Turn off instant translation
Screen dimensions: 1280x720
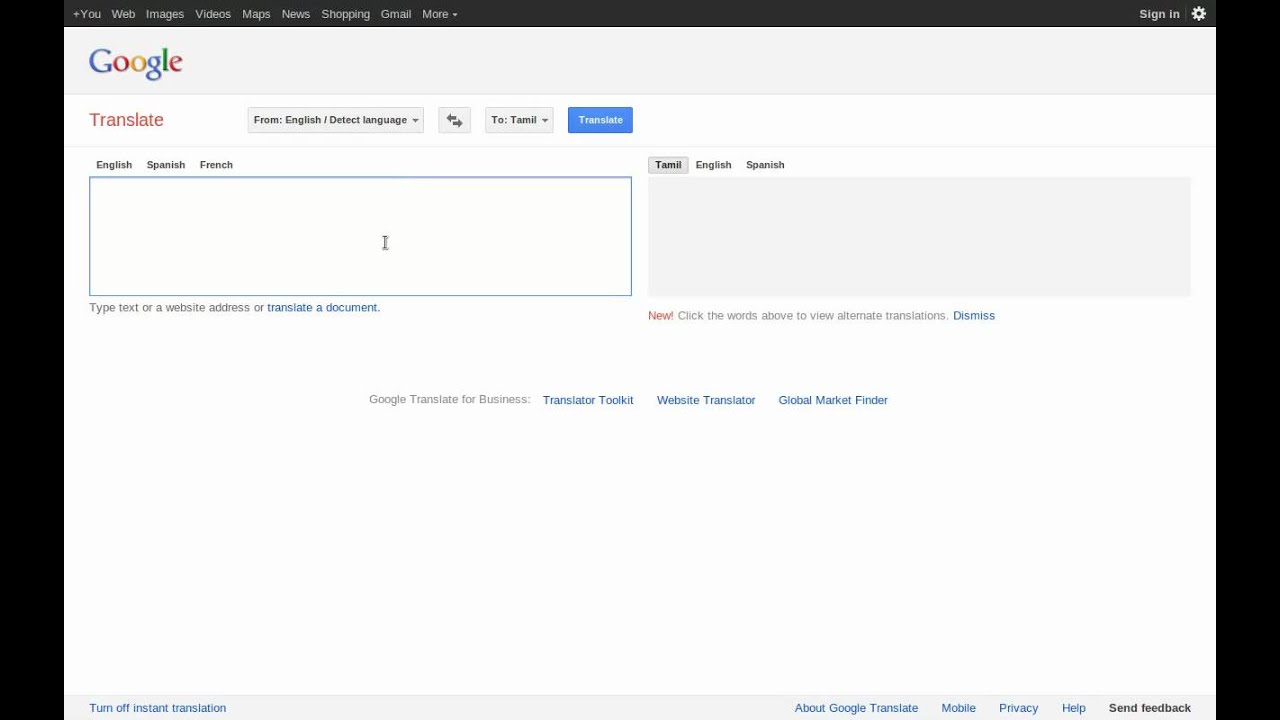coord(157,708)
